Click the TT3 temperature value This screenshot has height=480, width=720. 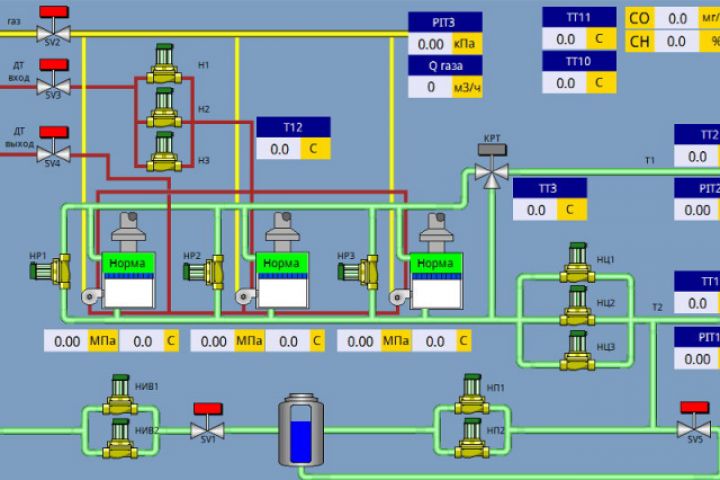[x=535, y=210]
